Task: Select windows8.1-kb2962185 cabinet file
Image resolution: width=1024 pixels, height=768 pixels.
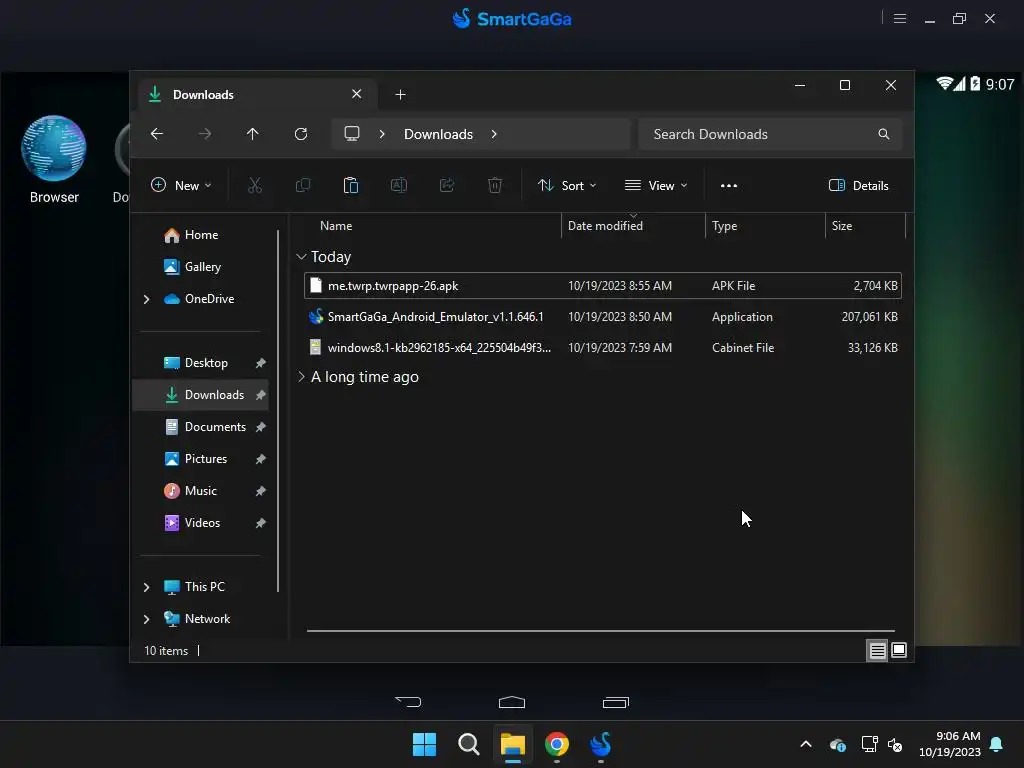Action: (603, 348)
